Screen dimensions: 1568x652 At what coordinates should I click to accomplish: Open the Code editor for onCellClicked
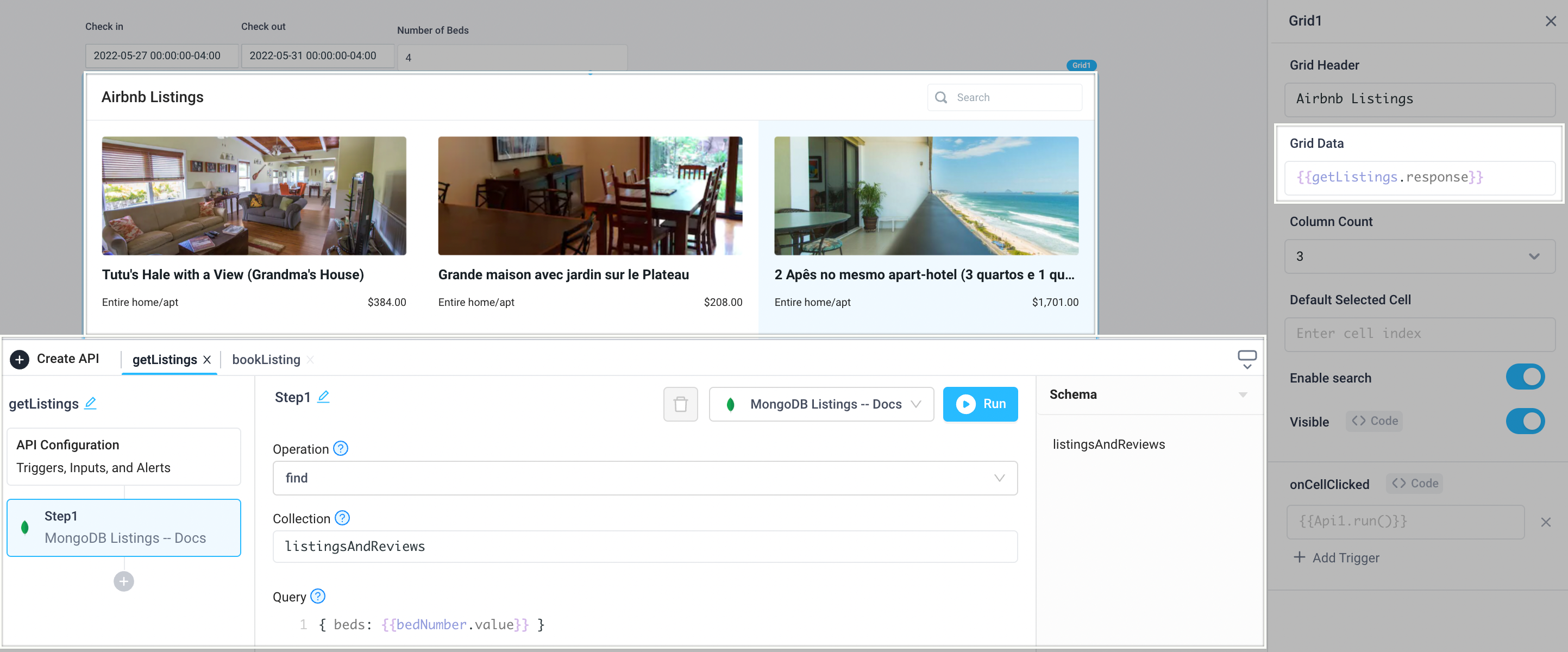(1414, 483)
